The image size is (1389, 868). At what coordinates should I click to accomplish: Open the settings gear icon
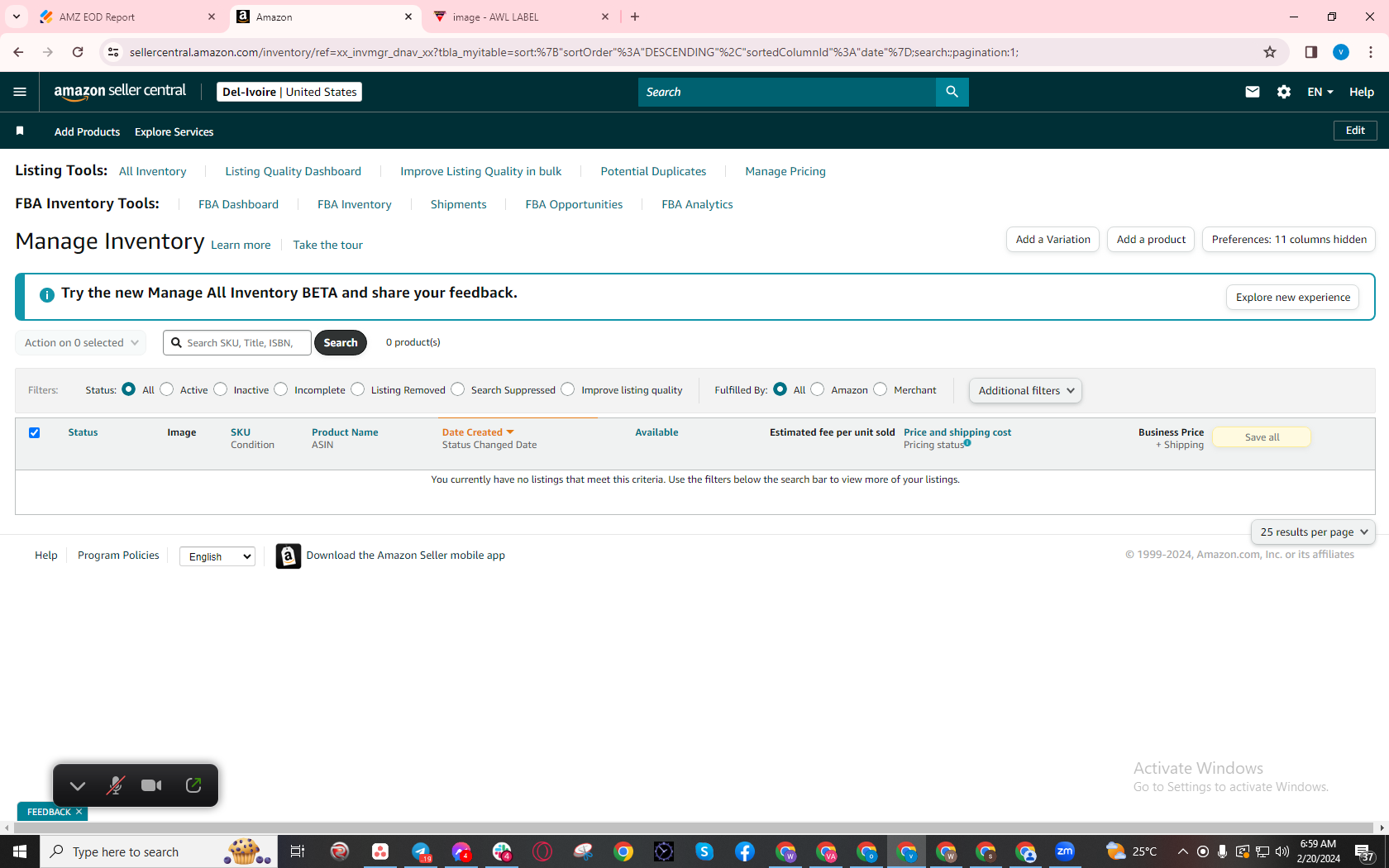[1284, 92]
